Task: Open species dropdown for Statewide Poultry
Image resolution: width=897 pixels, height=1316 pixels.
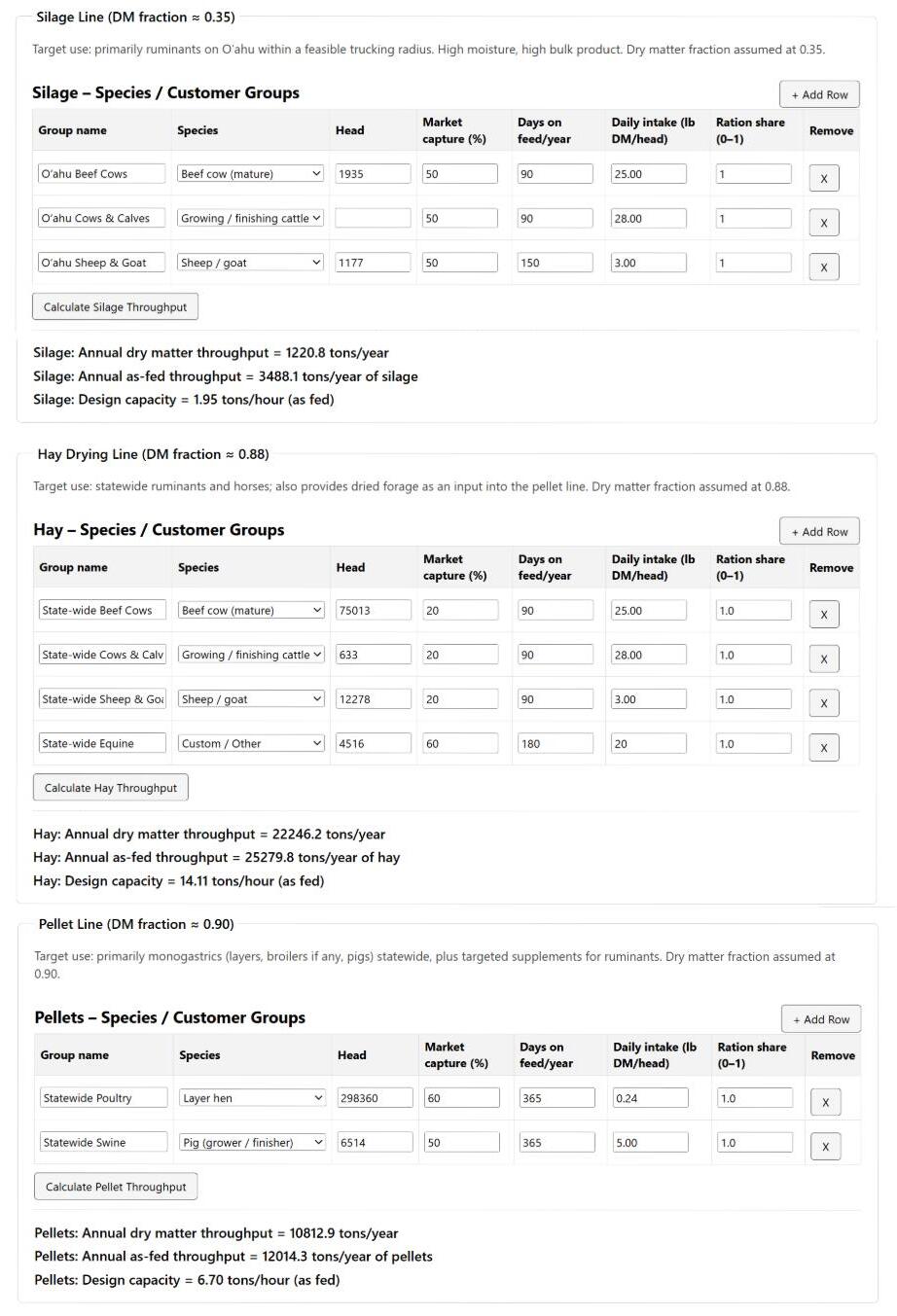Action: pyautogui.click(x=252, y=1098)
